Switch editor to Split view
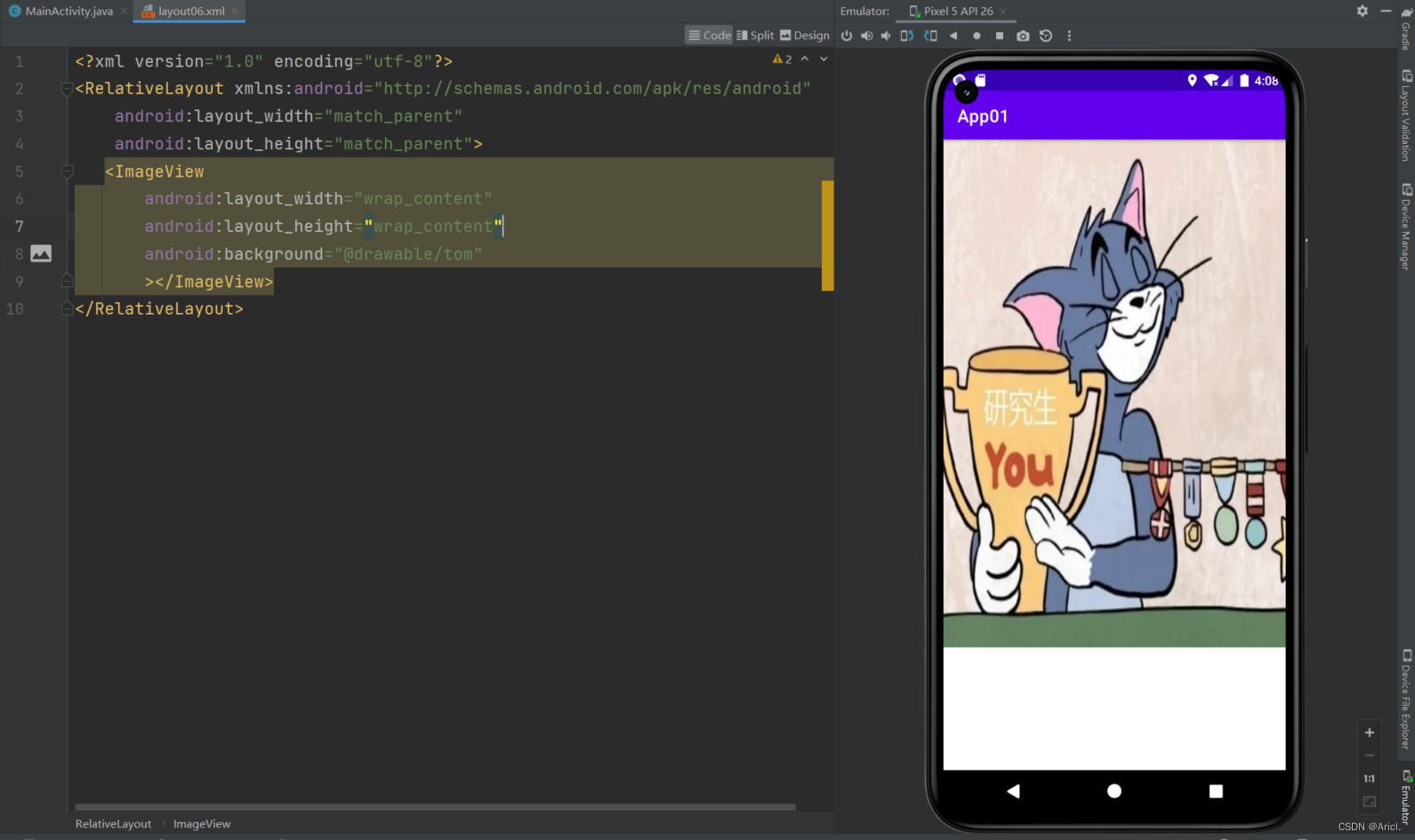The width and height of the screenshot is (1415, 840). (x=755, y=36)
